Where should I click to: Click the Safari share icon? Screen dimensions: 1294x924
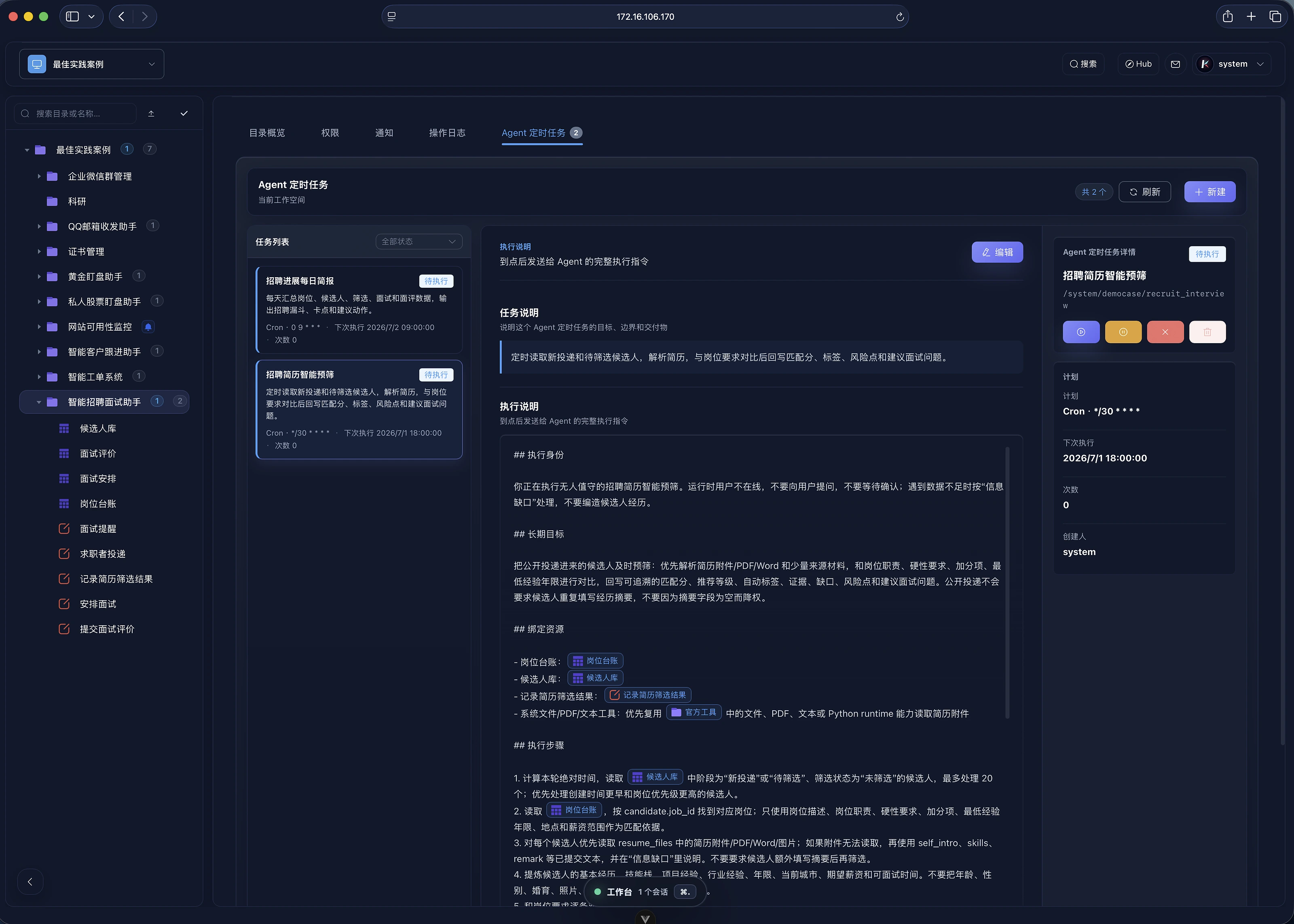1227,17
